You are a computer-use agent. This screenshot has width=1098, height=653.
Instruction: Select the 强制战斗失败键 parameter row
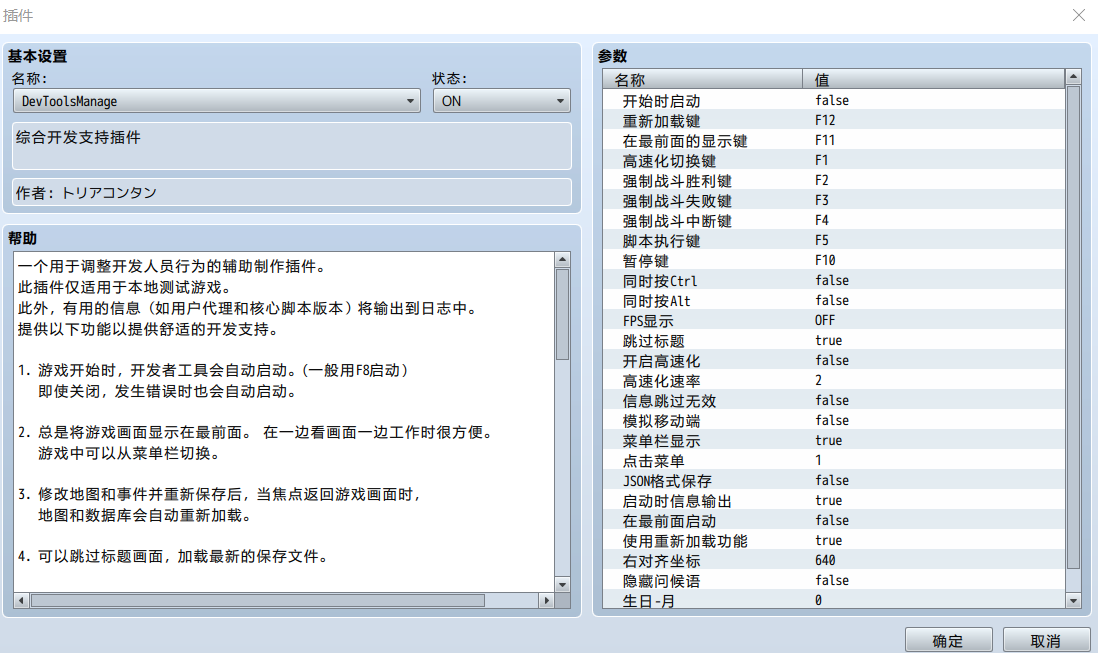833,201
